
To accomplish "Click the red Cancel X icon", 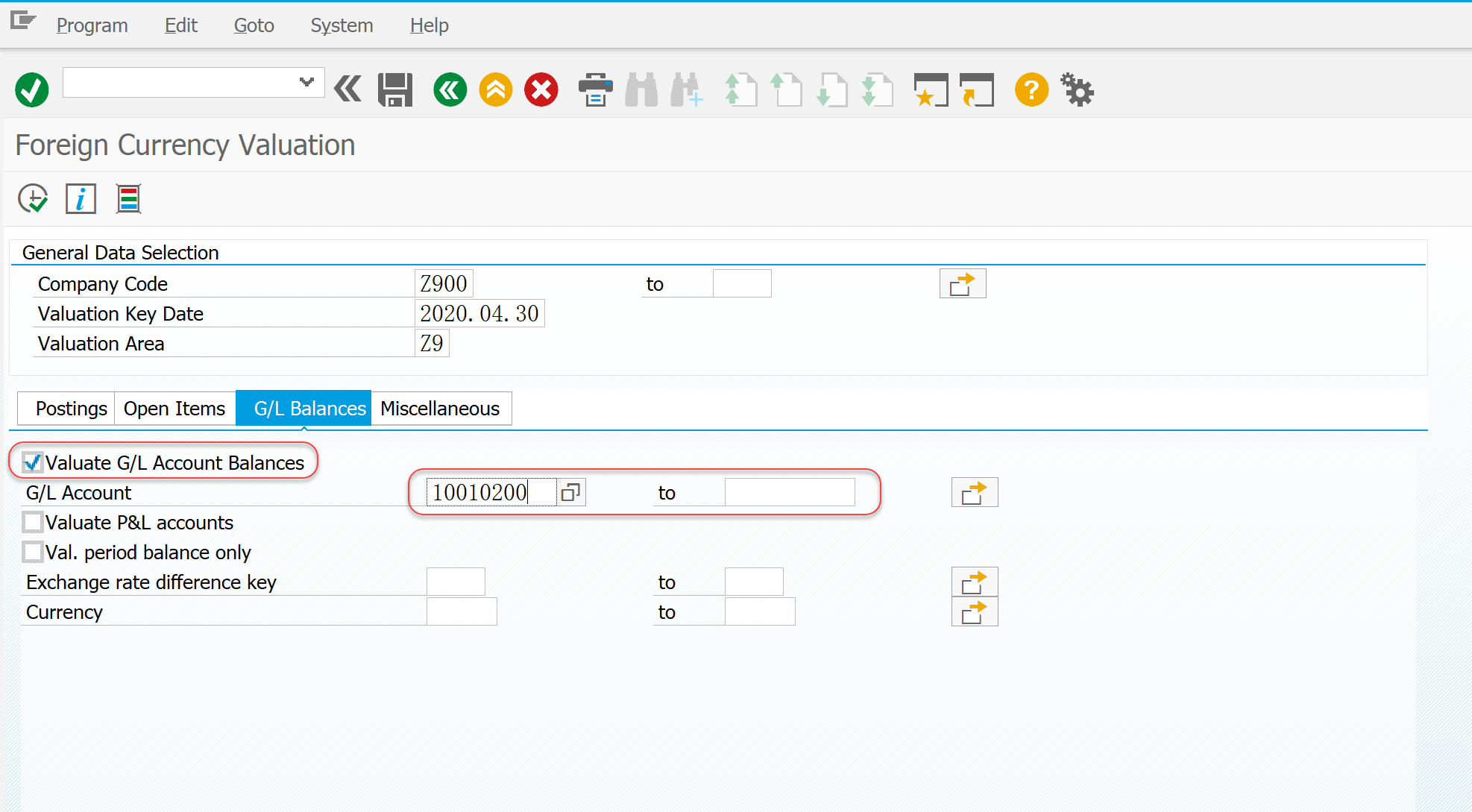I will point(541,90).
